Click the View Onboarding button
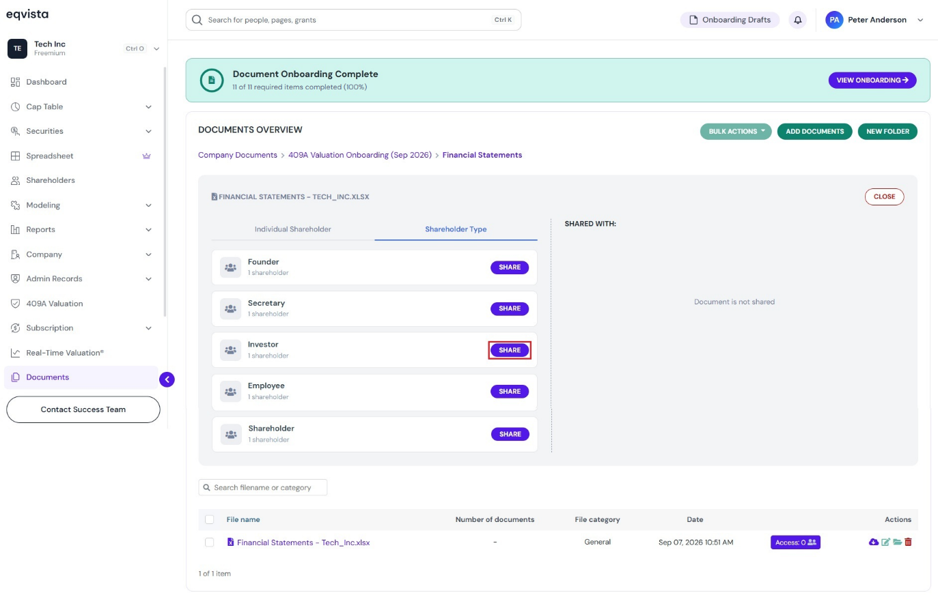This screenshot has width=938, height=595. [872, 80]
